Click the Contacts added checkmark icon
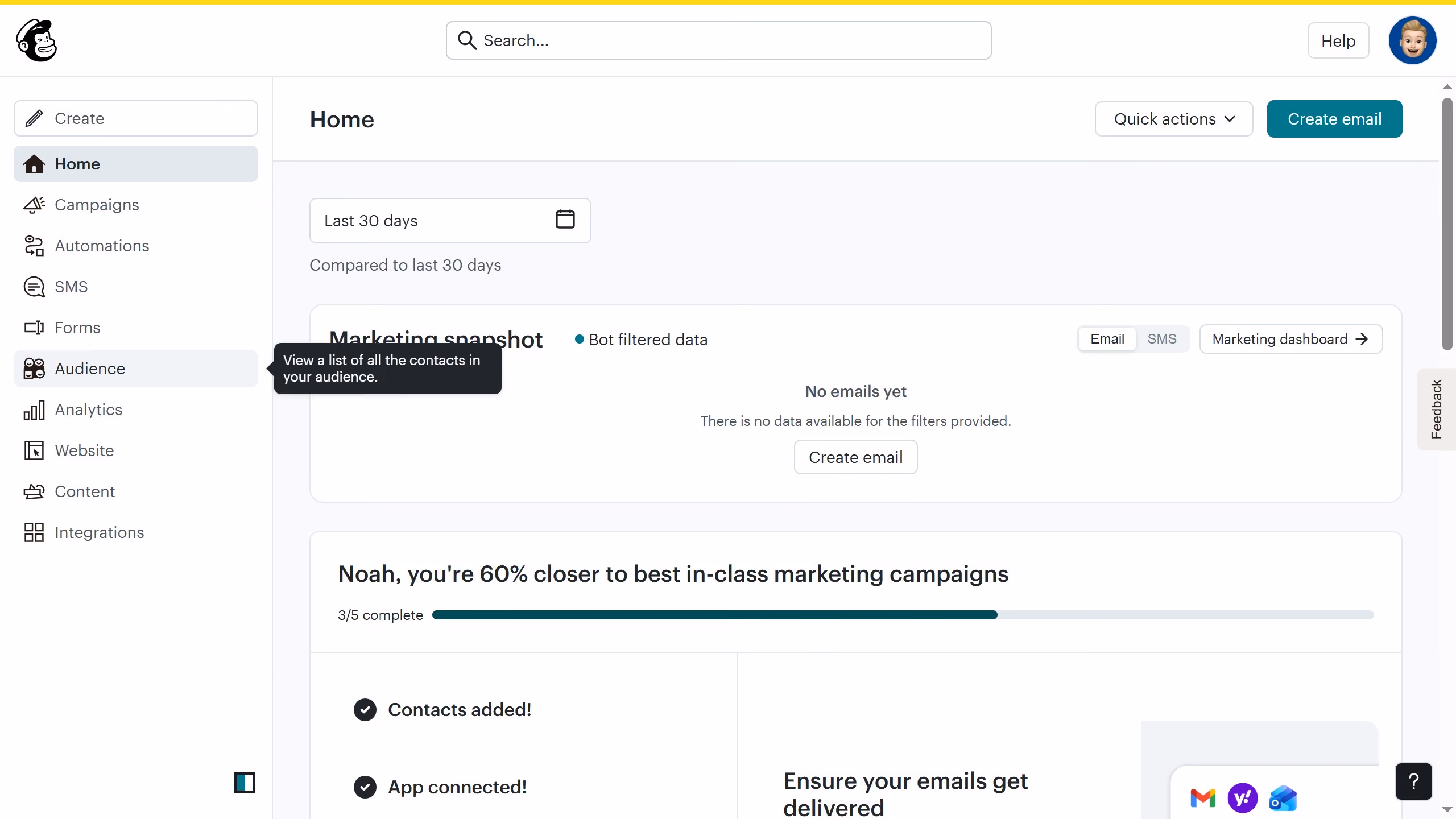 (365, 710)
